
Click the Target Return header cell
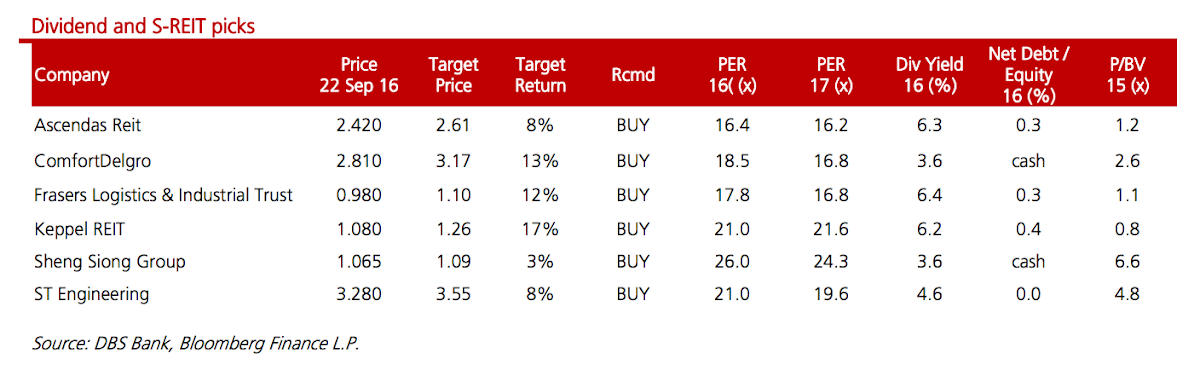540,75
